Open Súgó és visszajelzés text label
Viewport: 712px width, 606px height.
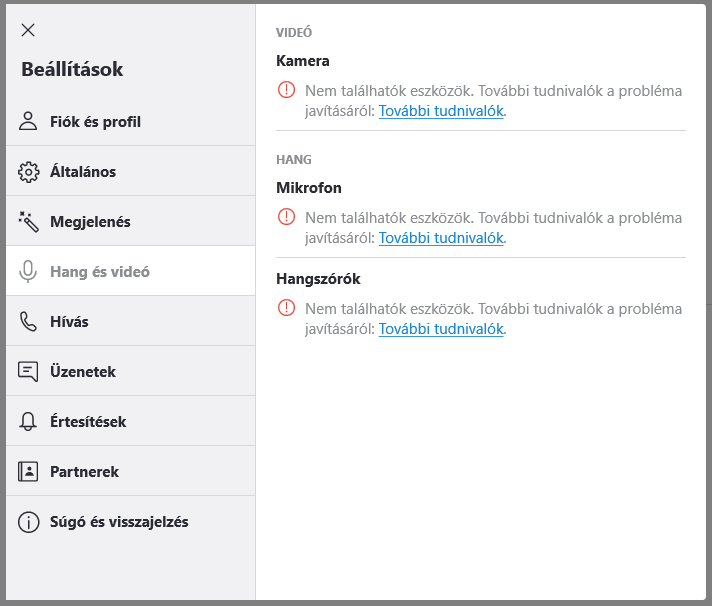click(x=119, y=521)
